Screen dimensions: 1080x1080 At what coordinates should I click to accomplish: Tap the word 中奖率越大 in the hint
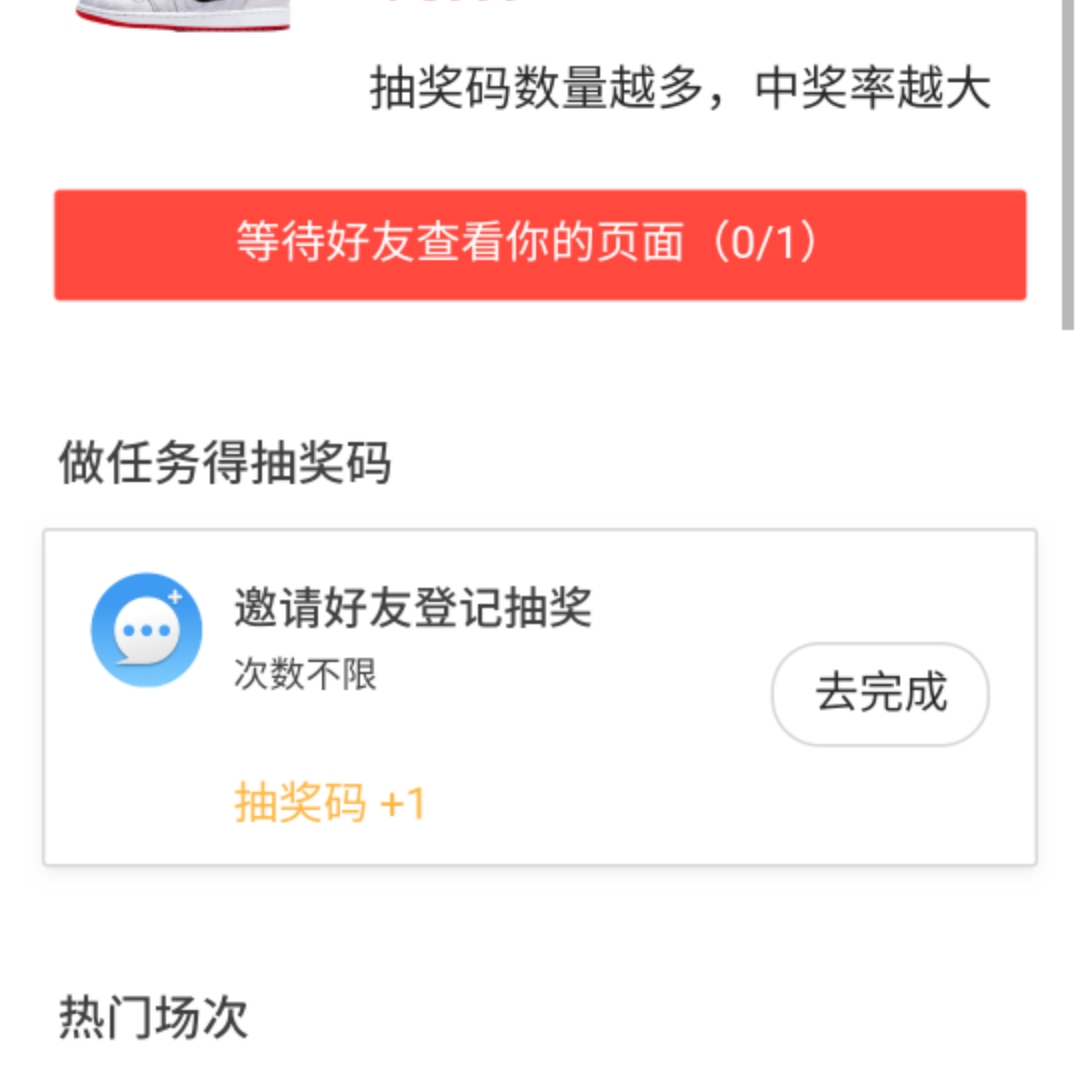point(873,88)
